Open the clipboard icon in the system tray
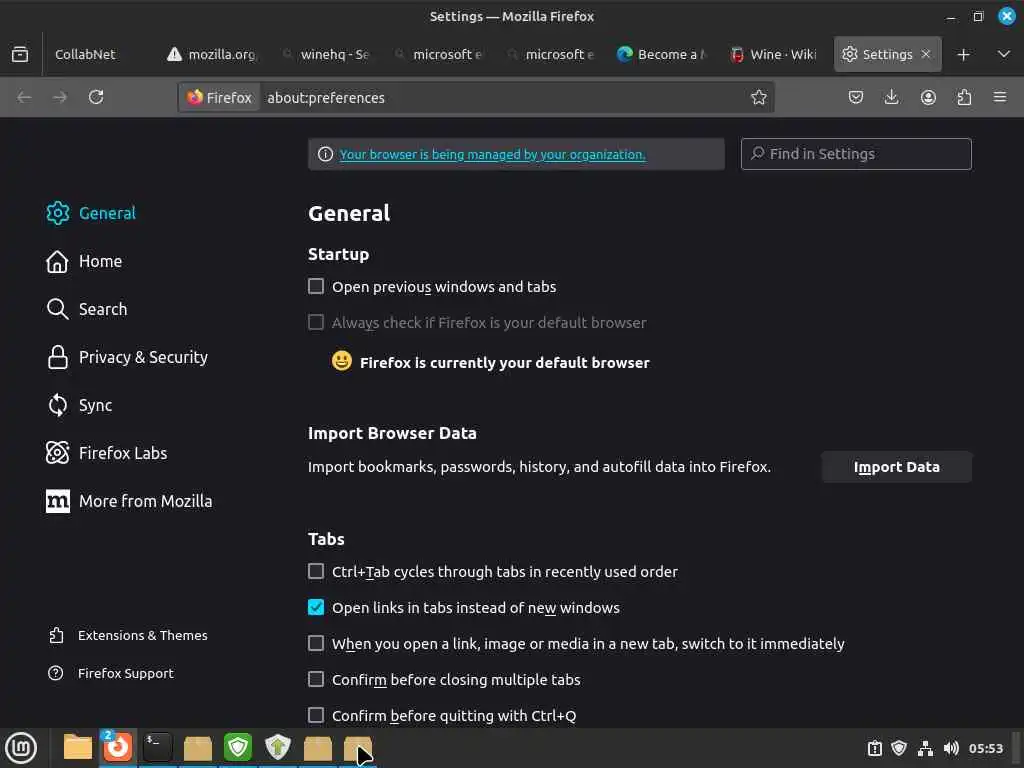The width and height of the screenshot is (1024, 768). [874, 748]
